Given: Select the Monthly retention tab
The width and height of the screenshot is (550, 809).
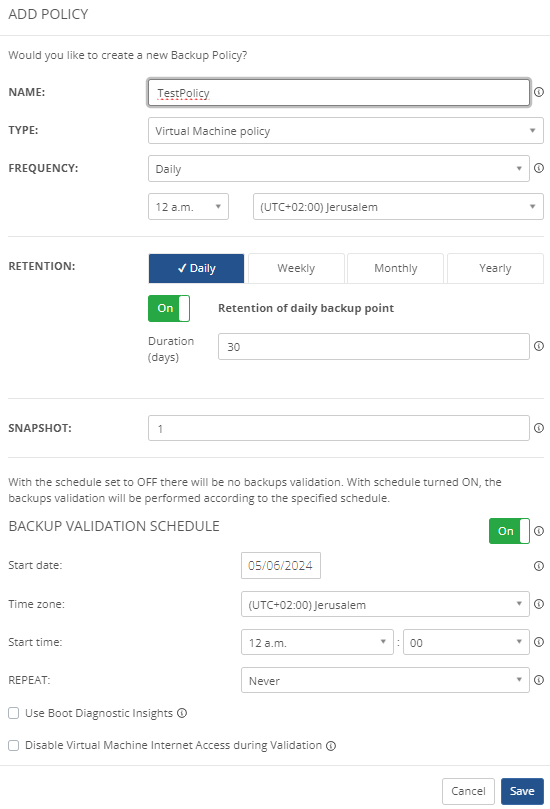Looking at the screenshot, I should (x=396, y=268).
